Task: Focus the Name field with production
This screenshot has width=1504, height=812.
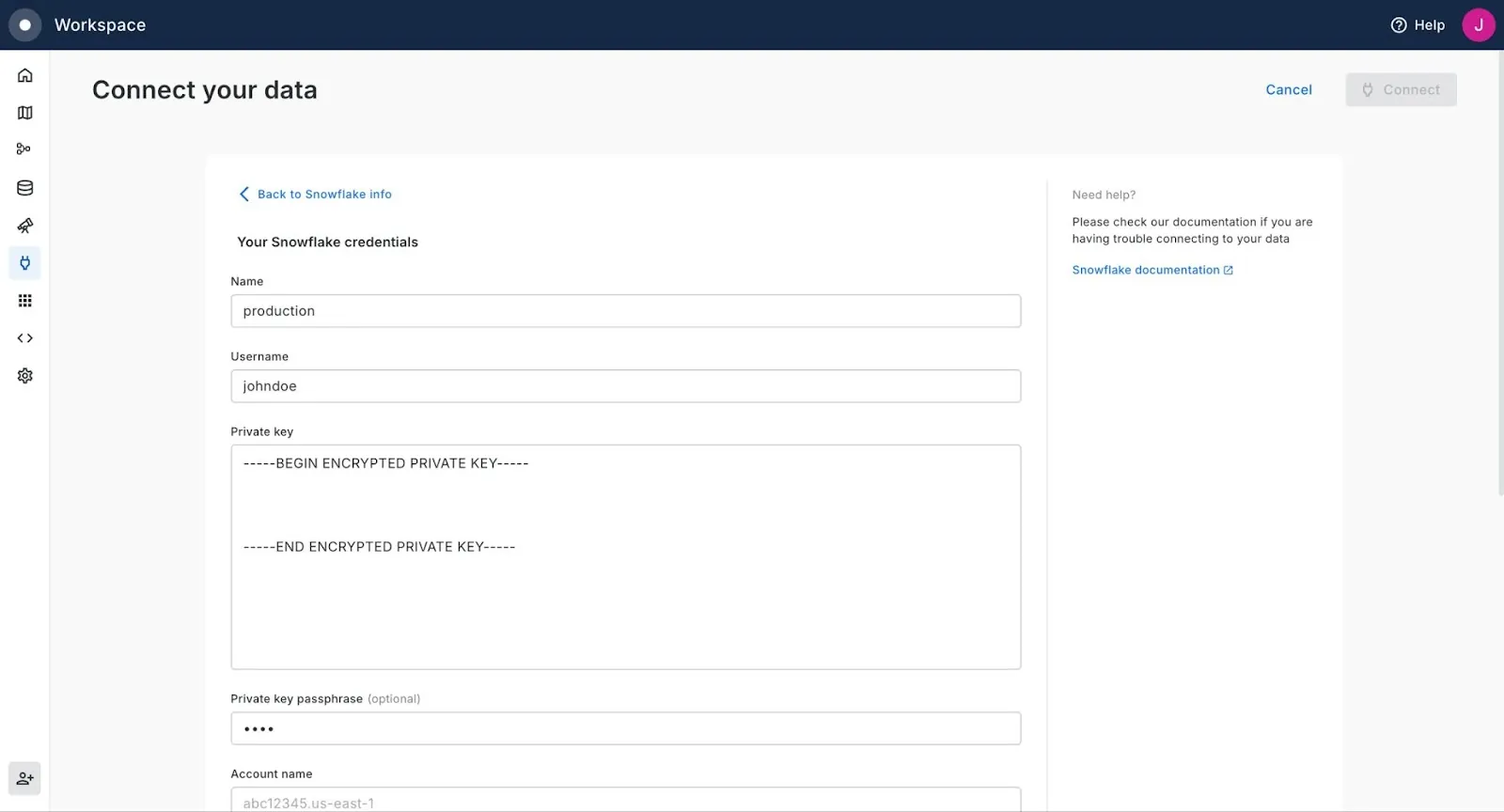Action: click(625, 311)
